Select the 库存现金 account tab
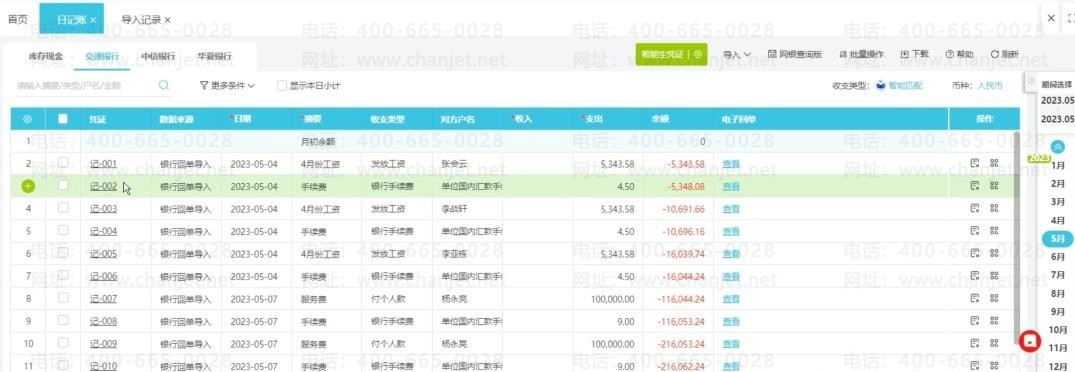 pos(45,56)
